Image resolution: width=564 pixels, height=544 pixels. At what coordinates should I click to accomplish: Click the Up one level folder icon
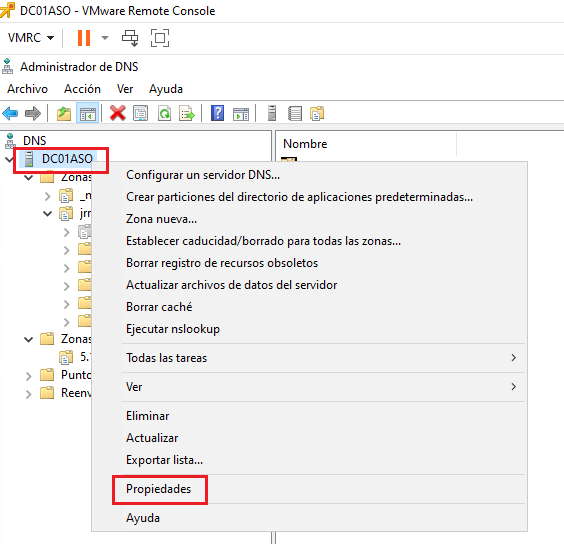click(x=64, y=114)
